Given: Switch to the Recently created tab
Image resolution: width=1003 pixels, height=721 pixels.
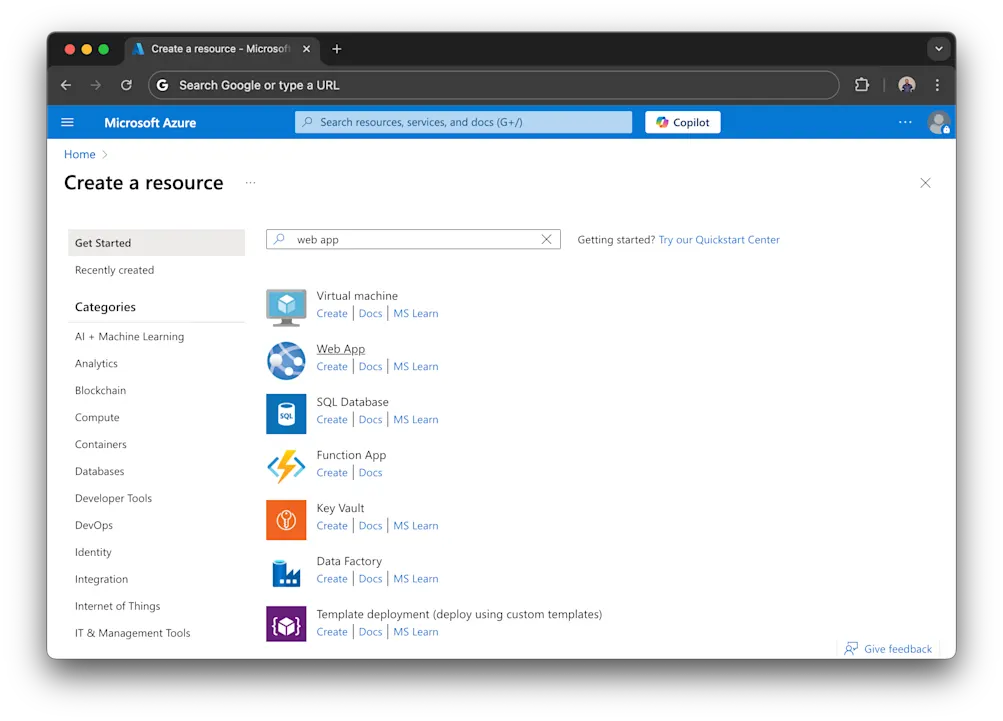Looking at the screenshot, I should pos(114,269).
